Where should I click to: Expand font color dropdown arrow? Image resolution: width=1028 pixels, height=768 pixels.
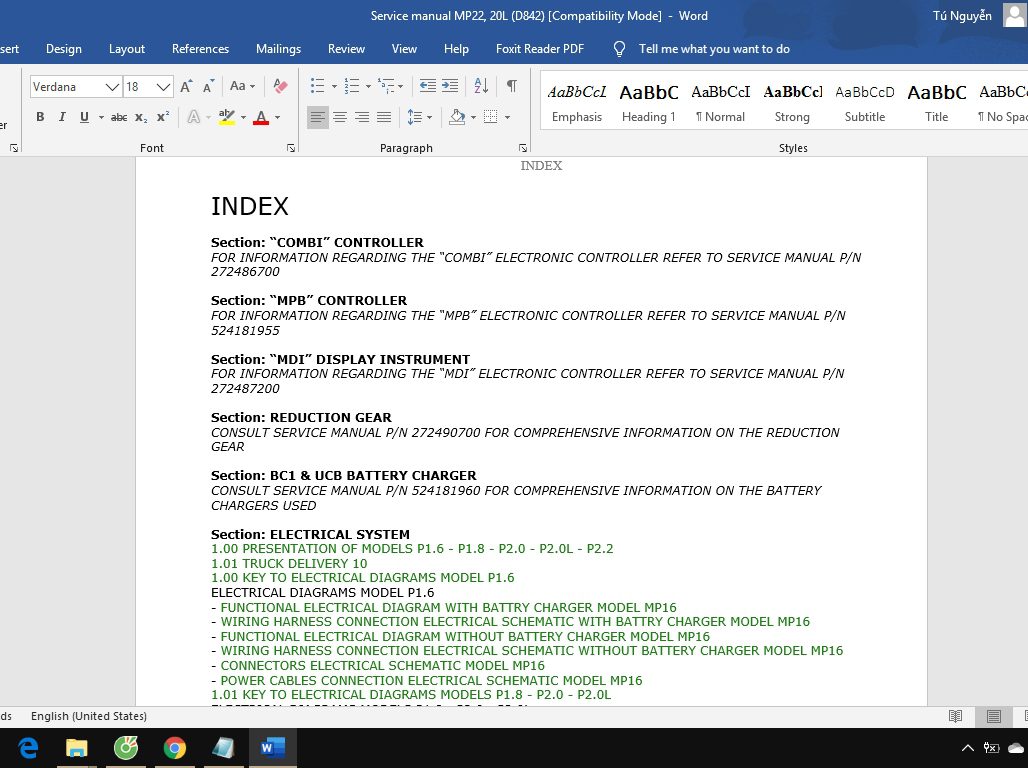point(277,117)
